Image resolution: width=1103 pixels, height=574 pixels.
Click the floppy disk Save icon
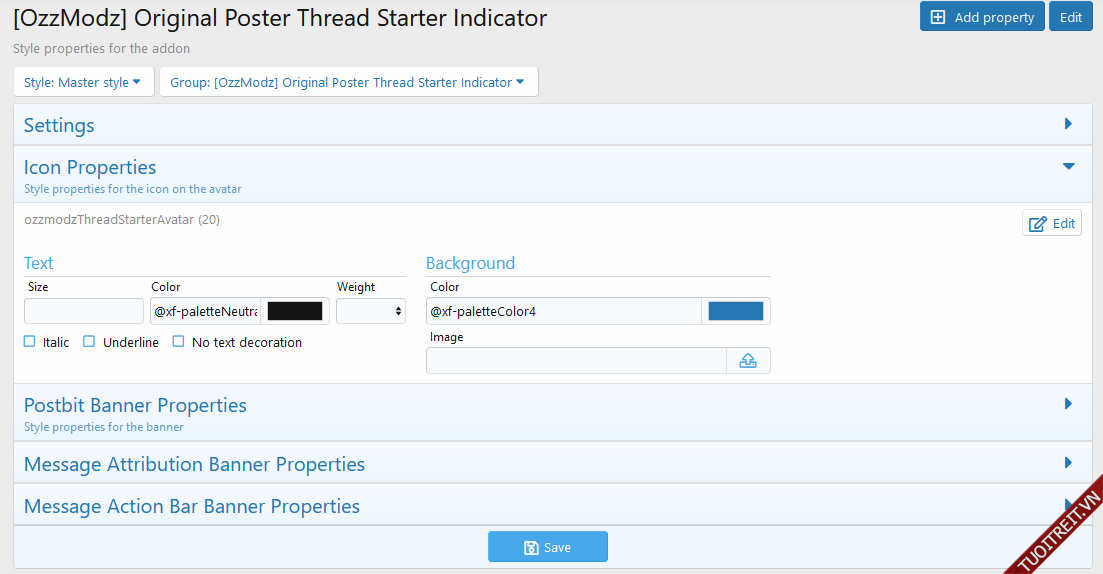(x=531, y=547)
